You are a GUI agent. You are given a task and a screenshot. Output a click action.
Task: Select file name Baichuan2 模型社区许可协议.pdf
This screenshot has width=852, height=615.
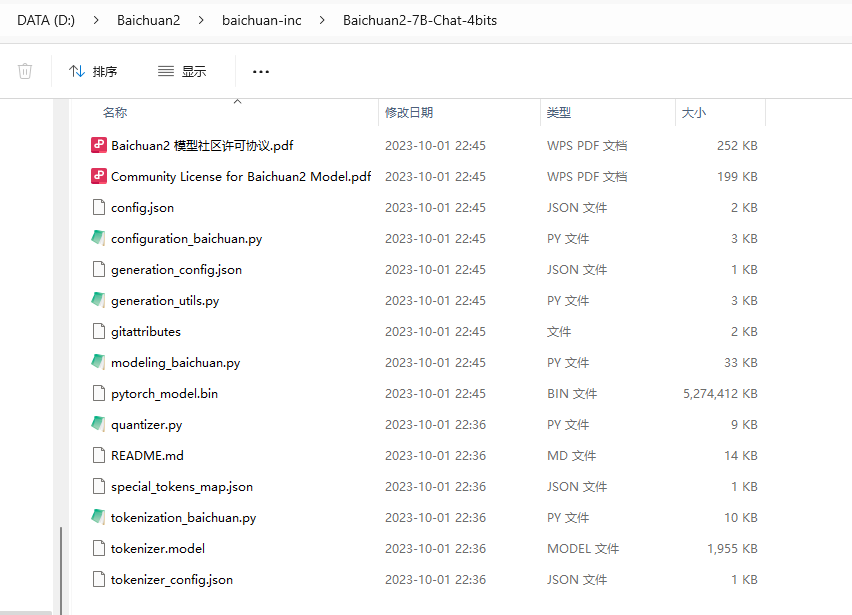pyautogui.click(x=202, y=146)
